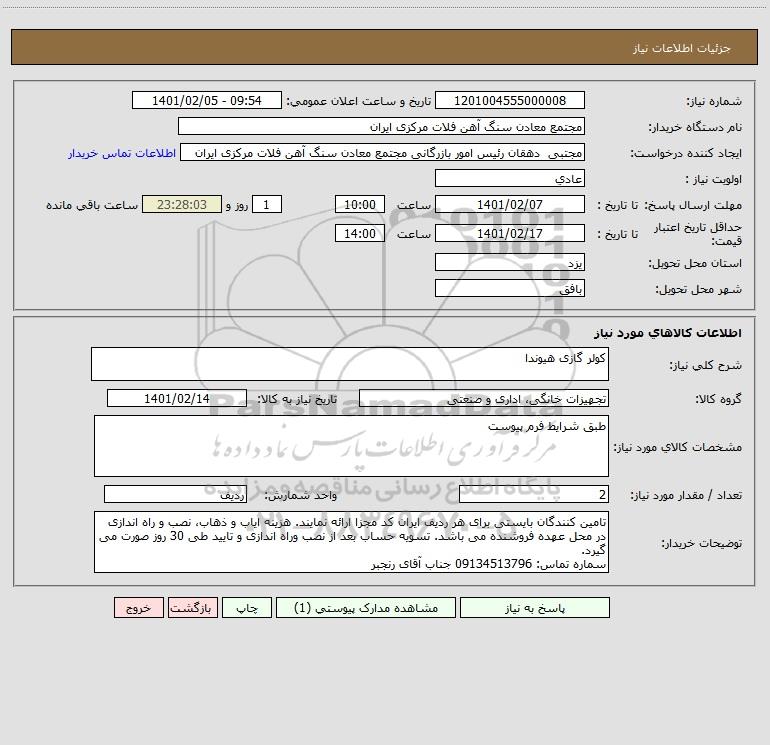Click the جزئیات اطلاعات نیاز header title
This screenshot has width=770, height=745.
[x=682, y=48]
